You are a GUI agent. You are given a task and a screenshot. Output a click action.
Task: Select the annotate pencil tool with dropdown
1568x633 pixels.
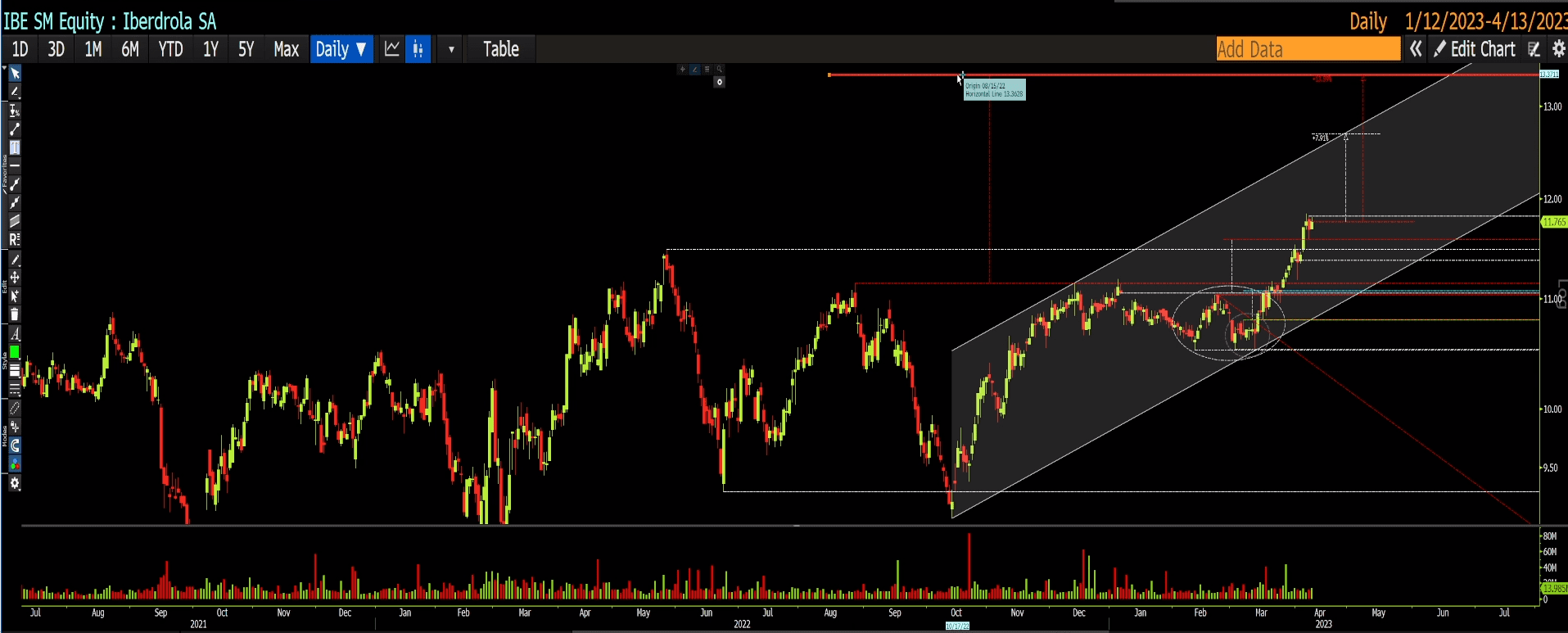[x=15, y=93]
